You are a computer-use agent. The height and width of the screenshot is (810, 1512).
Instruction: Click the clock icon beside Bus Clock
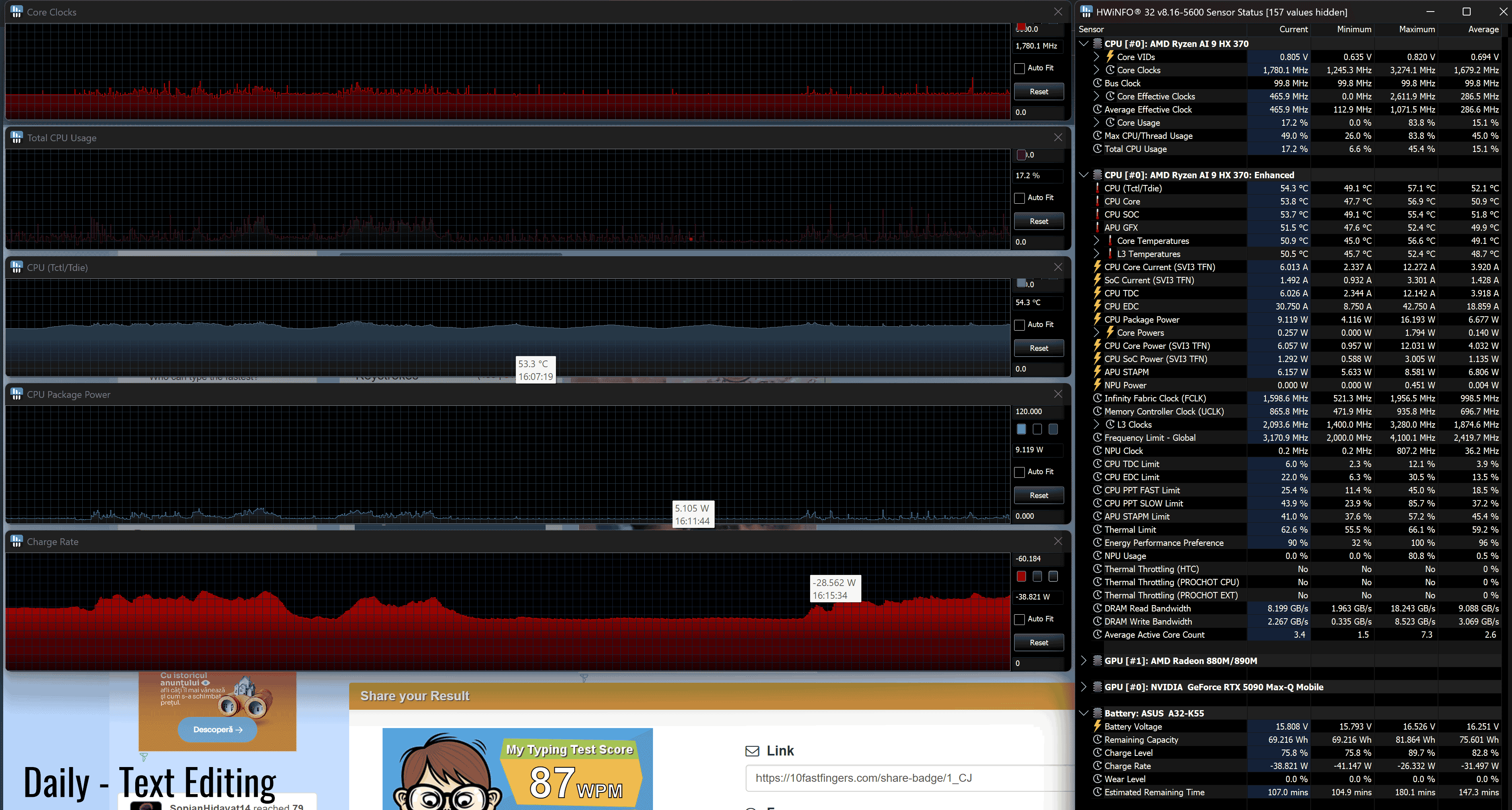tap(1097, 84)
